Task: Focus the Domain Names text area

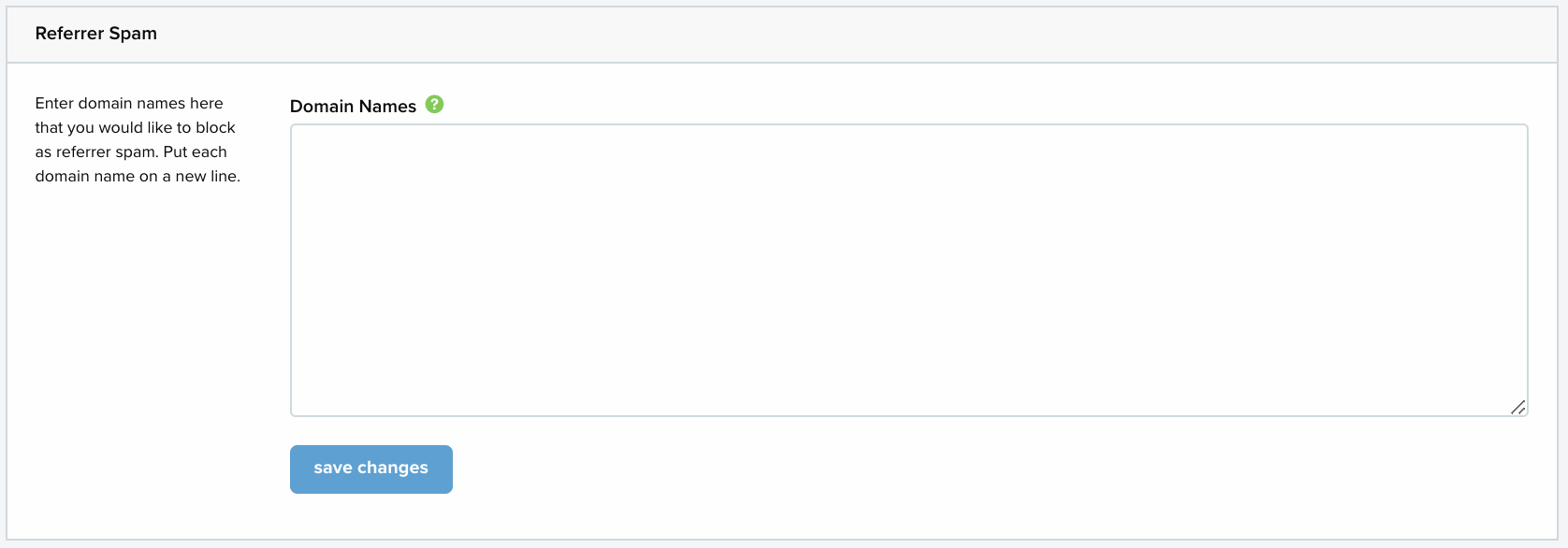Action: click(908, 270)
